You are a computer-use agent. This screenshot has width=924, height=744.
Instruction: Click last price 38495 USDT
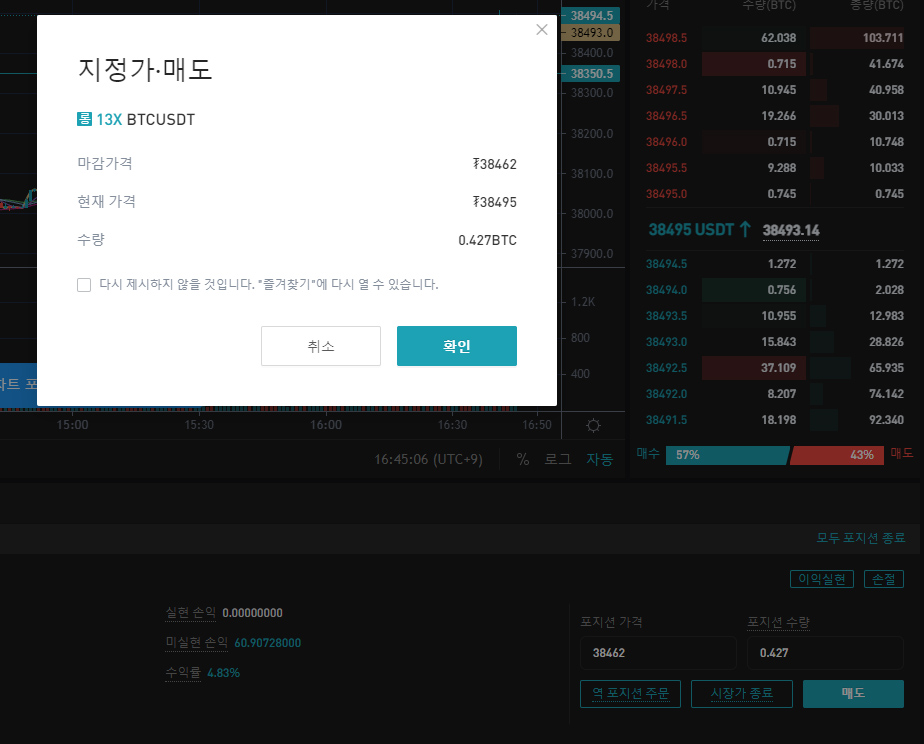(691, 230)
